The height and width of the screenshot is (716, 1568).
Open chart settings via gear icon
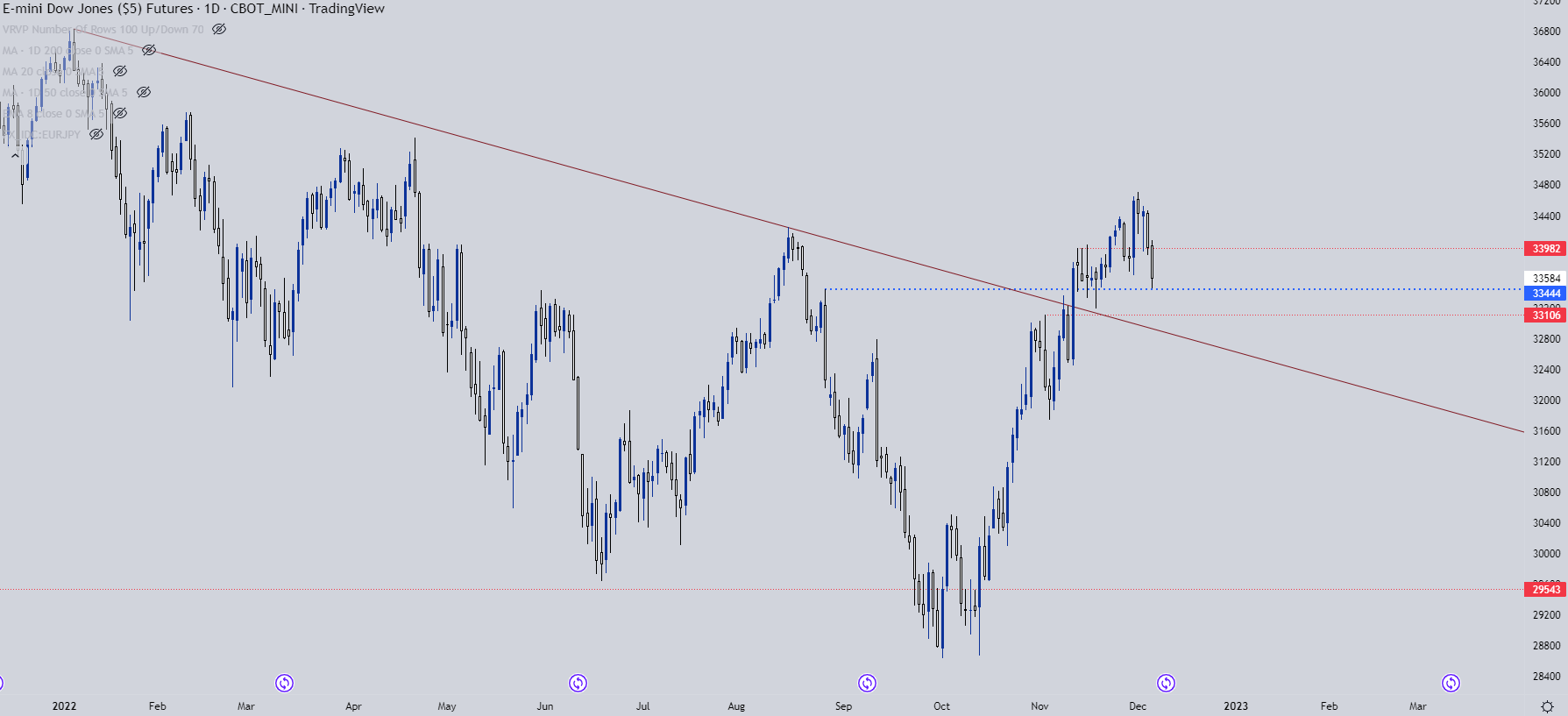click(1547, 706)
